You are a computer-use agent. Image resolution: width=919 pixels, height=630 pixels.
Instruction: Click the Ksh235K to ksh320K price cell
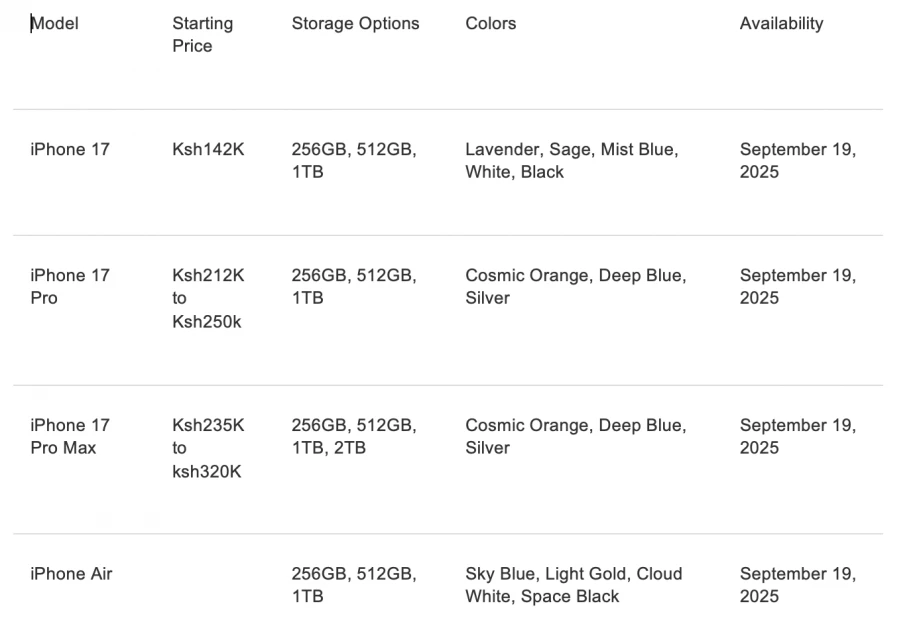pos(208,448)
